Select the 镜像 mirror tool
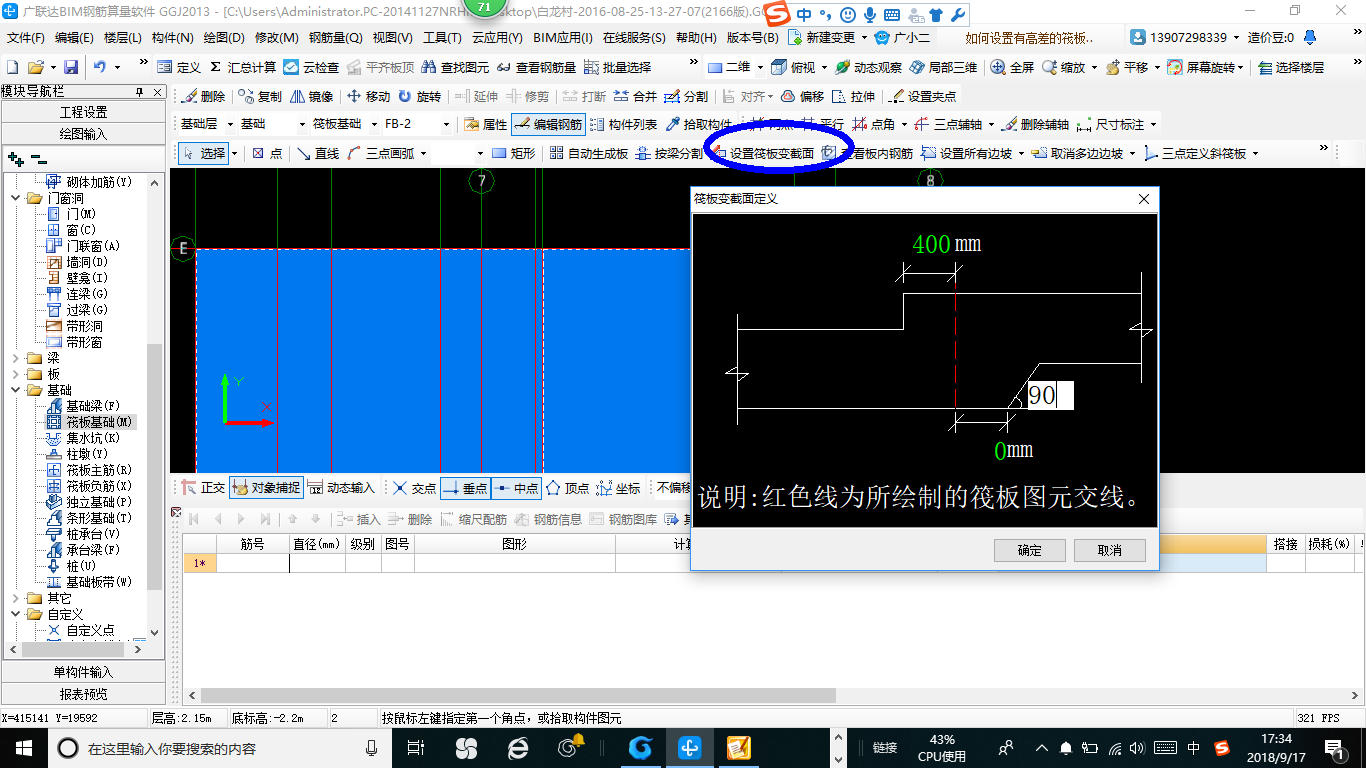The image size is (1366, 768). (x=311, y=97)
